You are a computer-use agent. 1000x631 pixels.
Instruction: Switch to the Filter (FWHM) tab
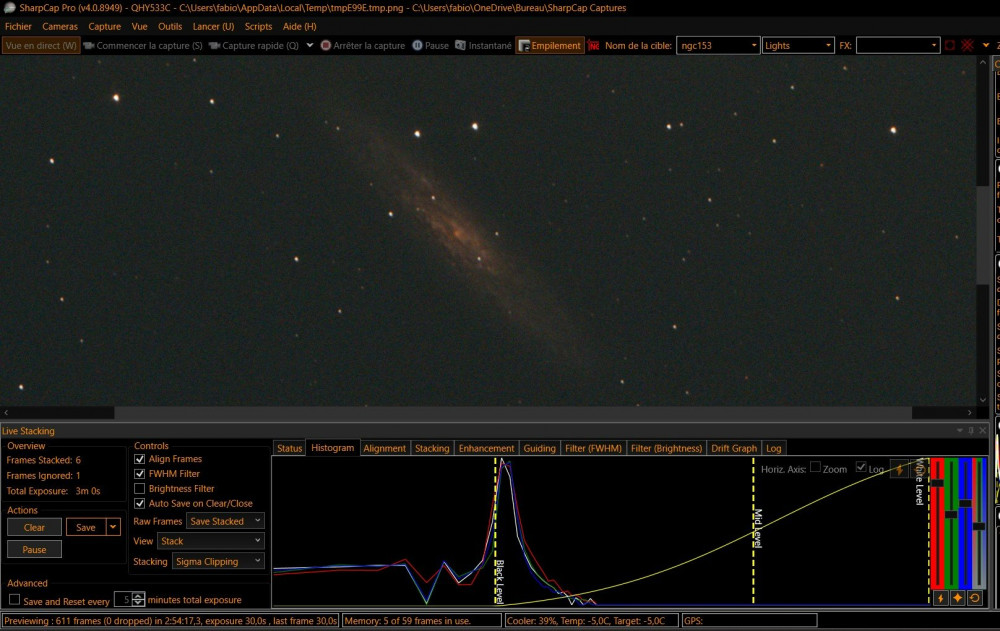593,448
